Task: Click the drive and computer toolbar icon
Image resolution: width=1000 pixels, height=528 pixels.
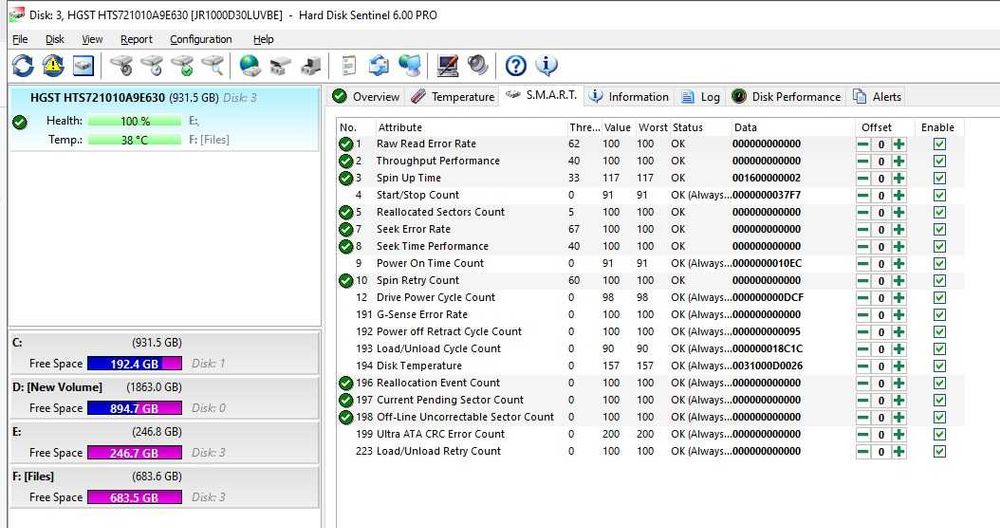Action: pyautogui.click(x=311, y=65)
